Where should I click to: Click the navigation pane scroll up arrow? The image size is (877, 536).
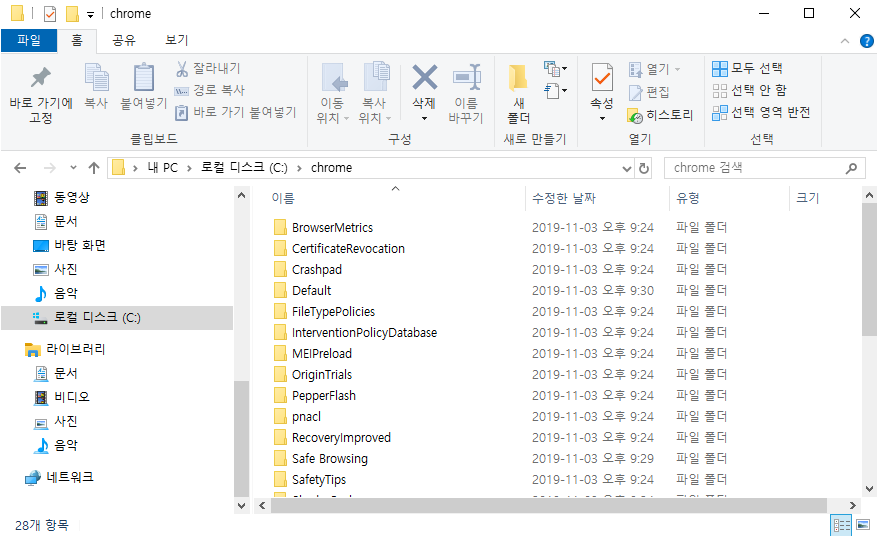[x=242, y=195]
